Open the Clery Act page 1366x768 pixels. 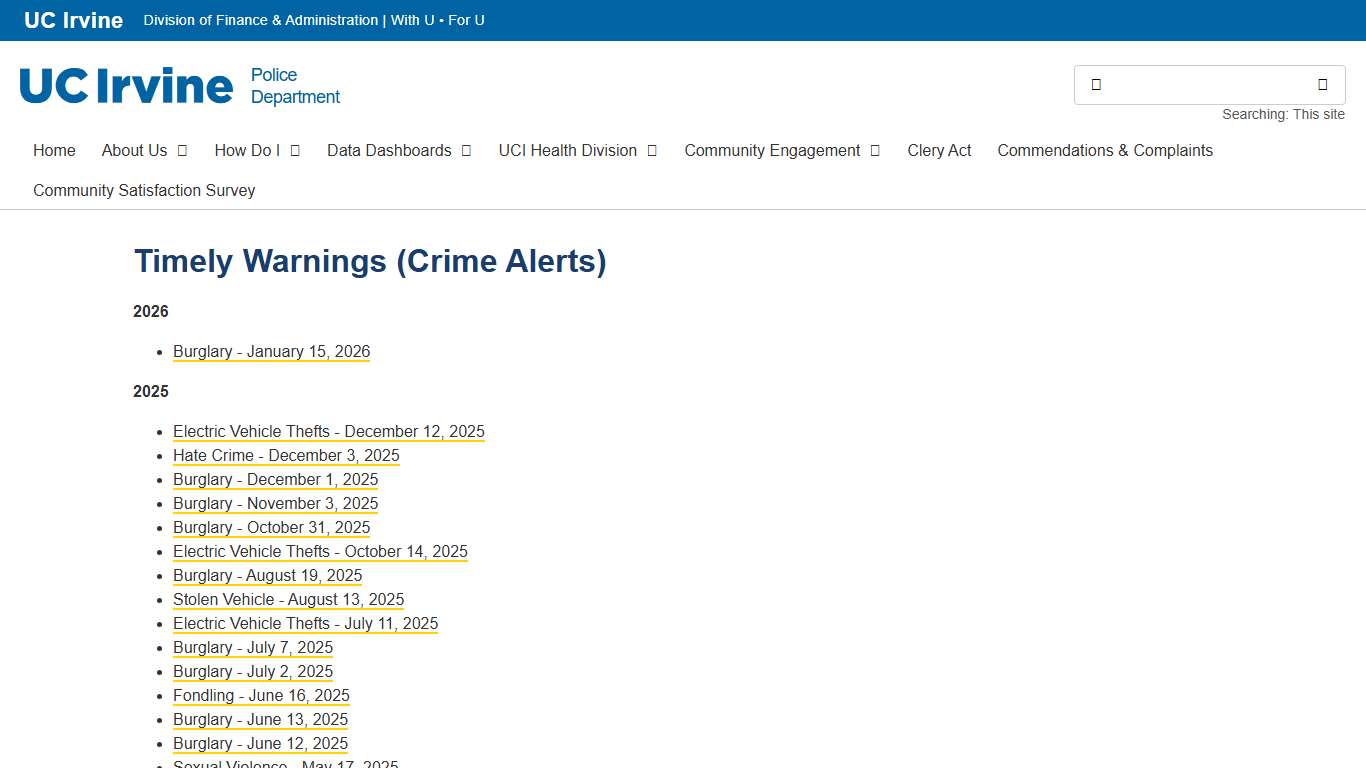939,150
